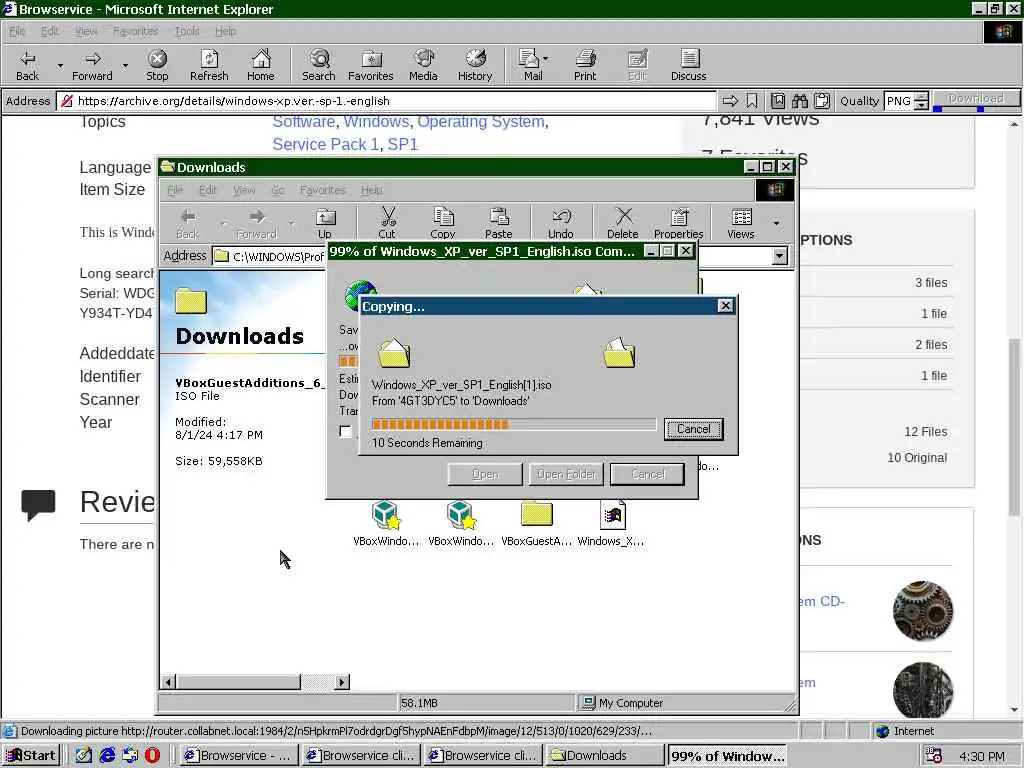The image size is (1024, 768).
Task: Click Undo in Downloads window toolbar
Action: (561, 223)
